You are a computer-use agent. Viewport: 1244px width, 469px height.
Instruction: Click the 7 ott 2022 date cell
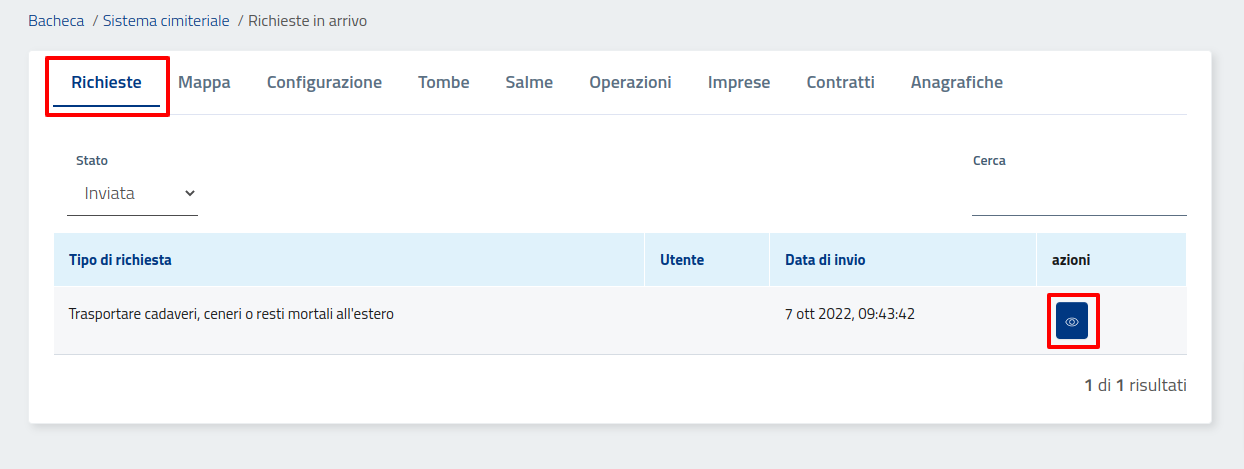850,314
